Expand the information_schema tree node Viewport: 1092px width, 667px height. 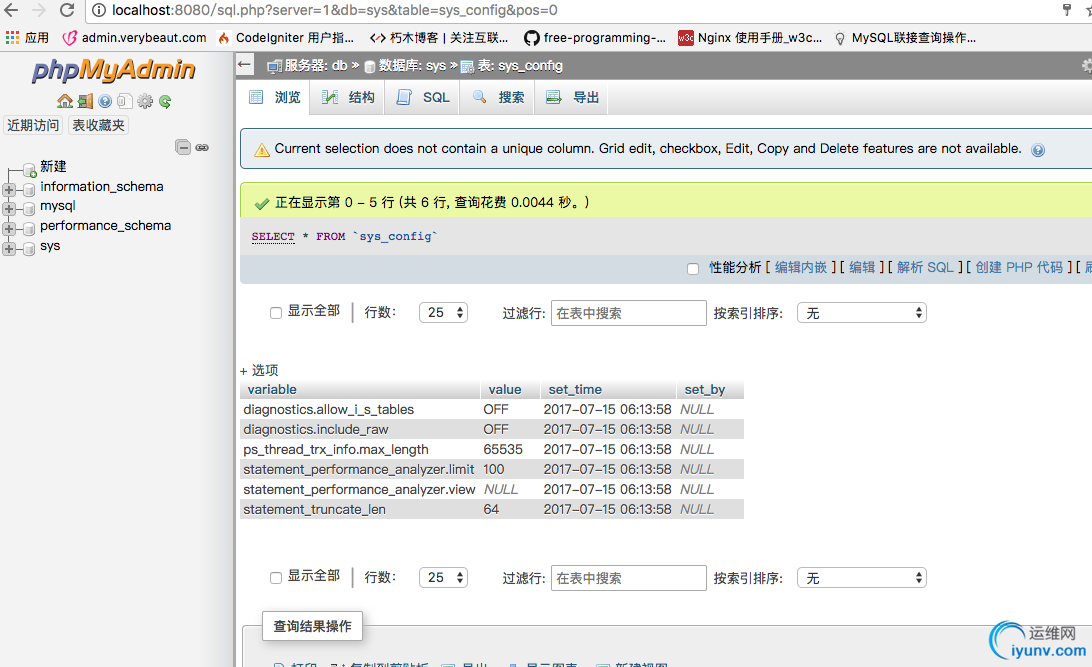click(9, 189)
